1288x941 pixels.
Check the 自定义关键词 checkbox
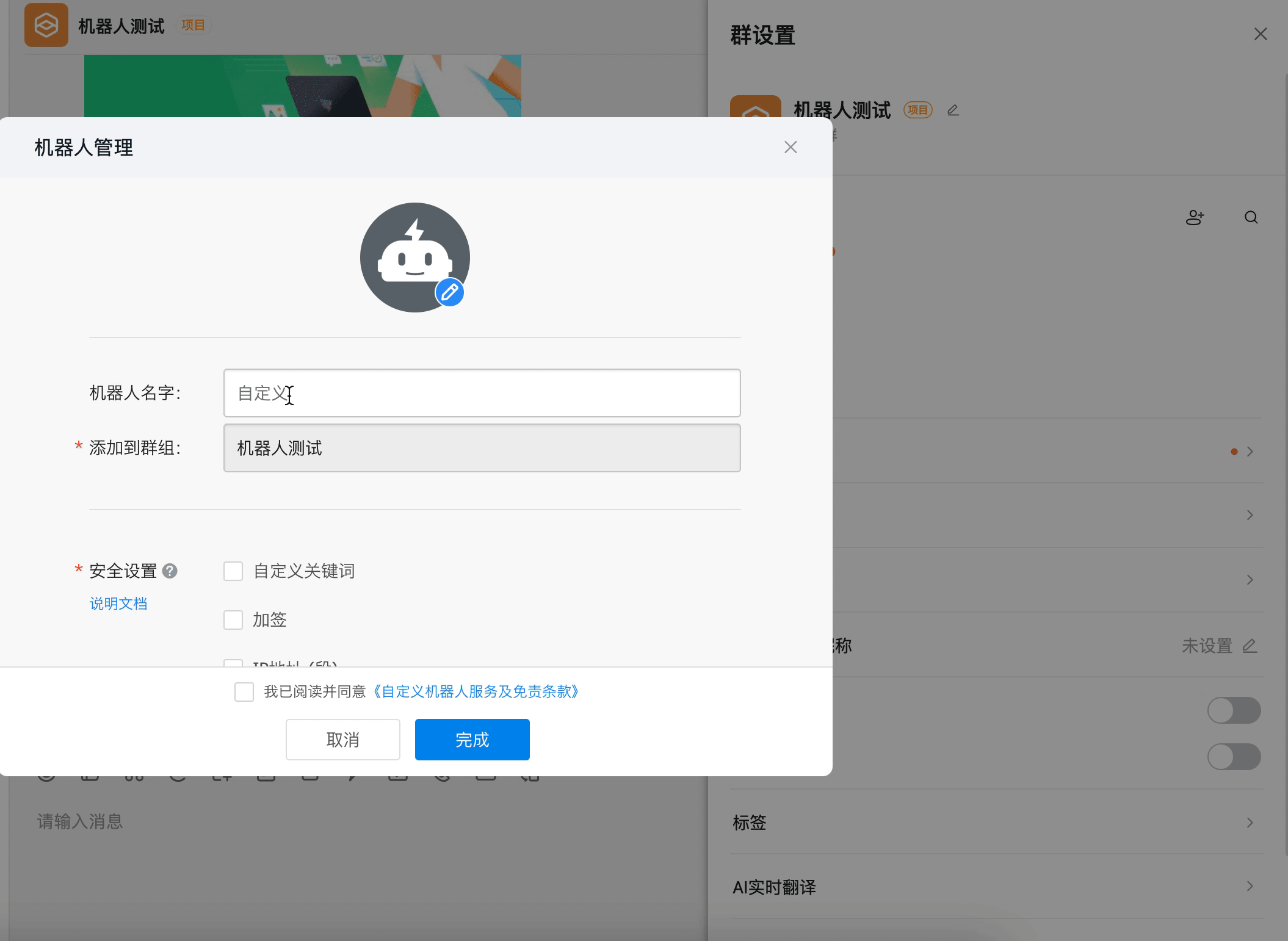(233, 571)
